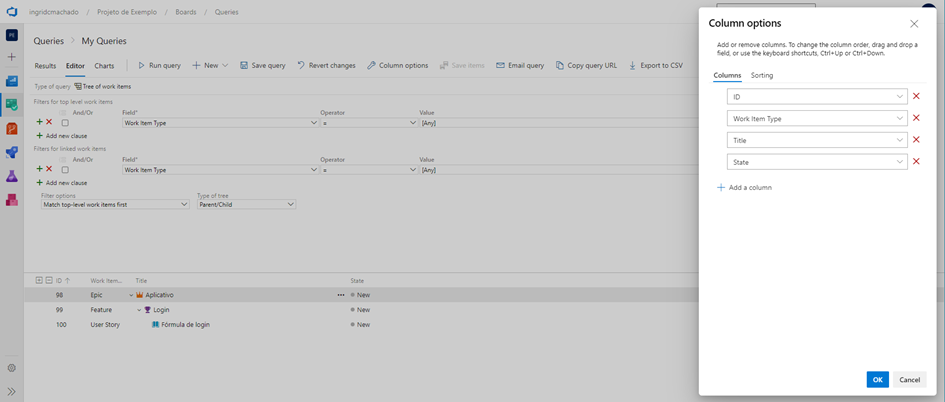Image resolution: width=945 pixels, height=402 pixels.
Task: Open Artifacts hub icon in sidebar
Action: [x=11, y=199]
